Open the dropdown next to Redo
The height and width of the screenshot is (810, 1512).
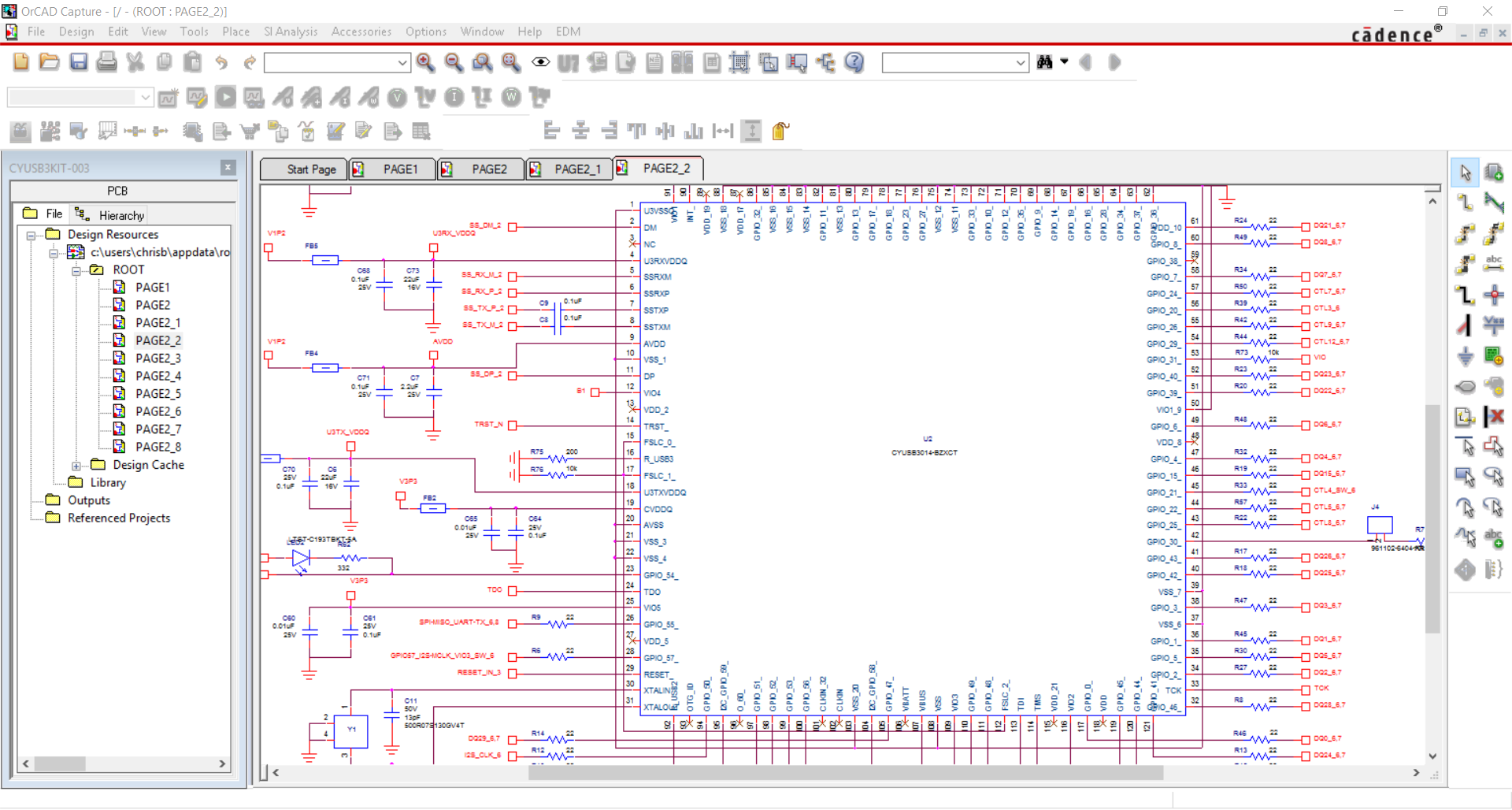[x=402, y=63]
